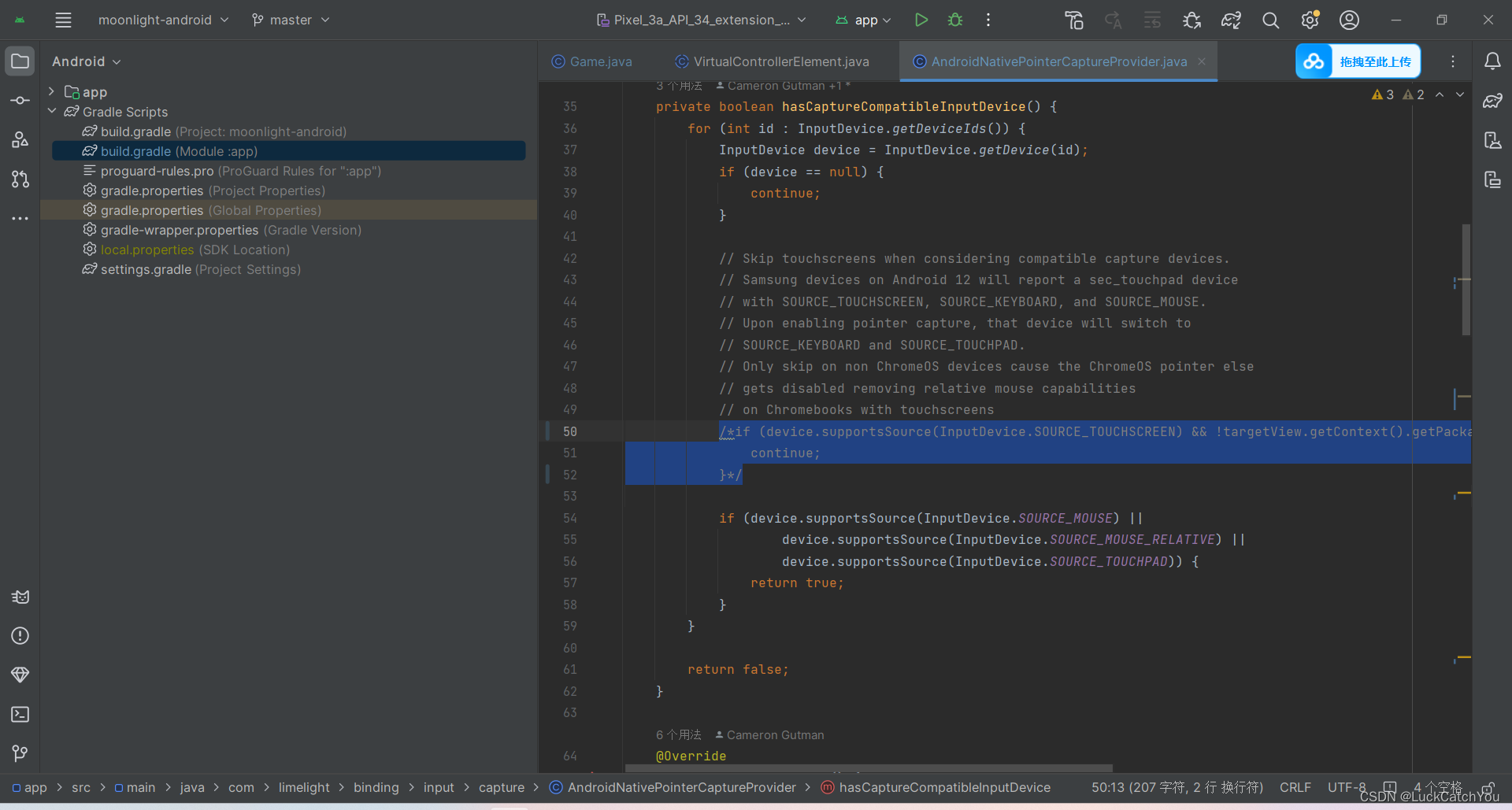Screen dimensions: 1512x810
Task: Open editor tab options kebab menu
Action: [1453, 61]
